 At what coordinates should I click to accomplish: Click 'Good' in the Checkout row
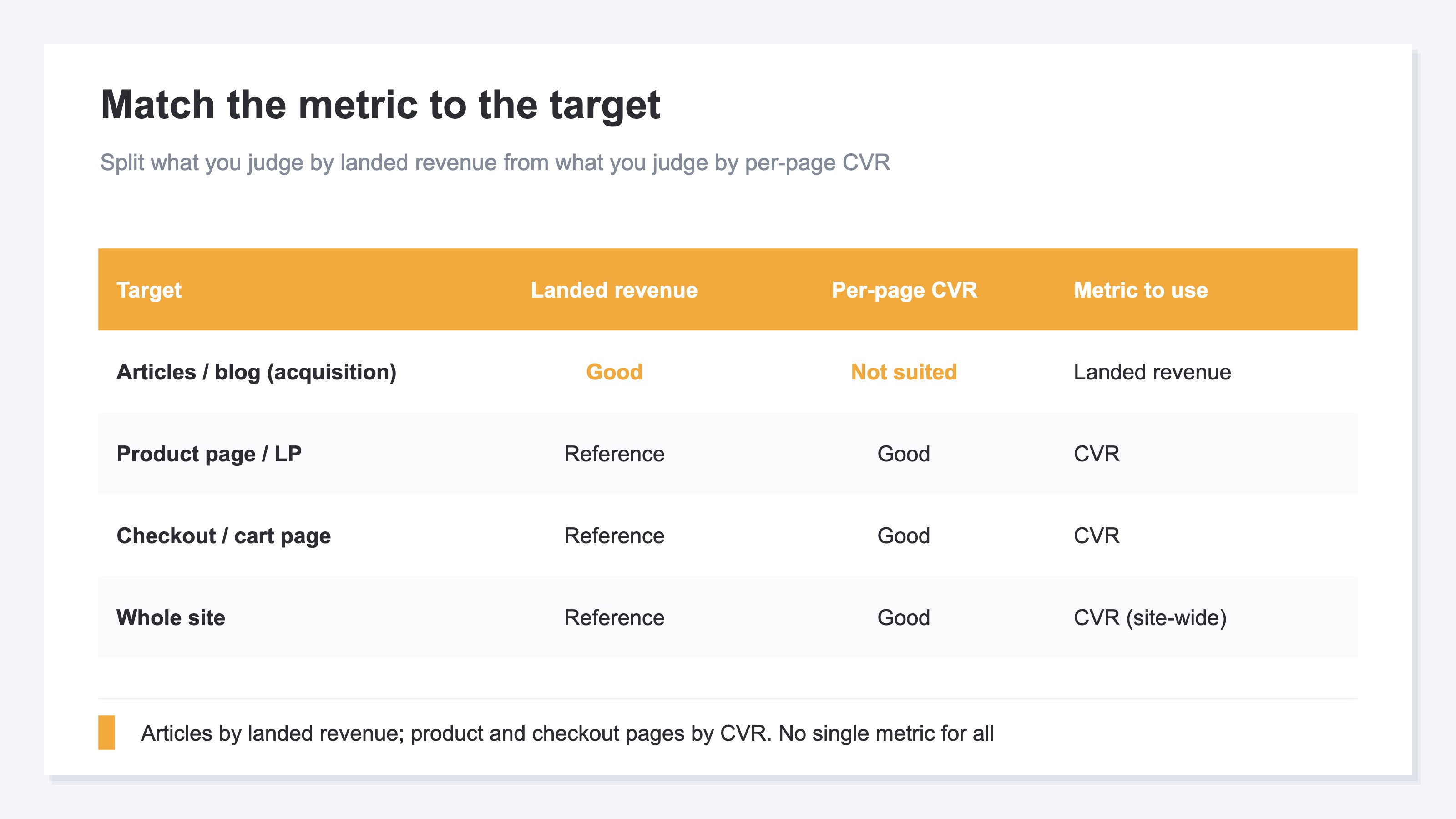[904, 536]
